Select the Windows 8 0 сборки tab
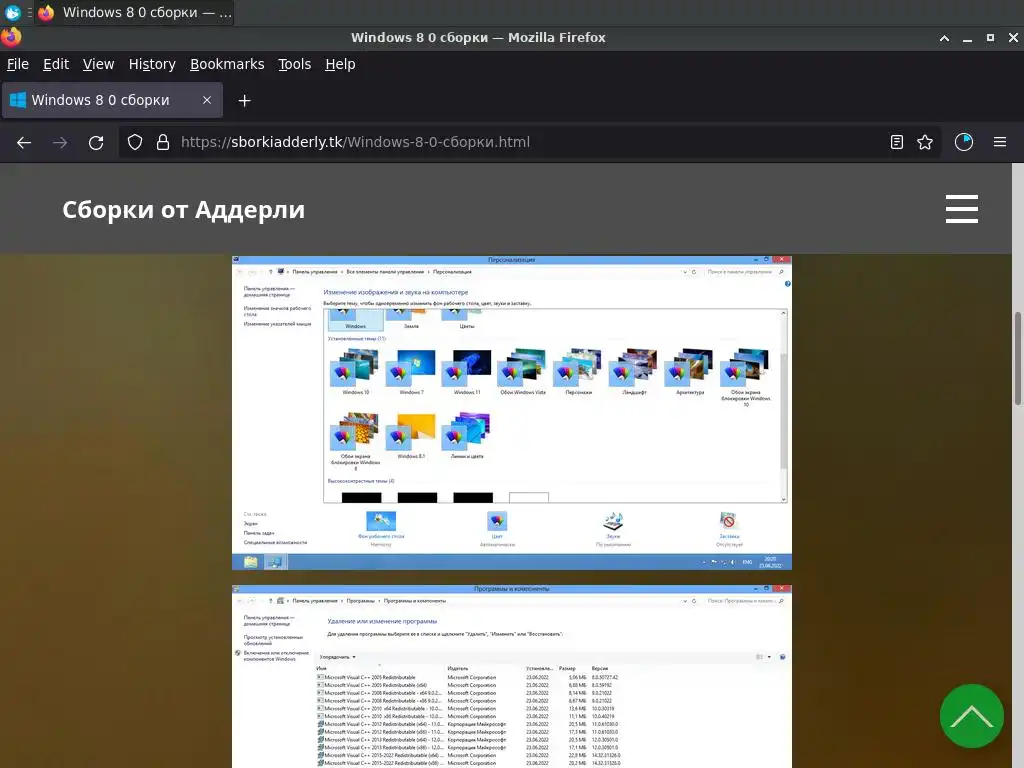The height and width of the screenshot is (768, 1024). 112,100
